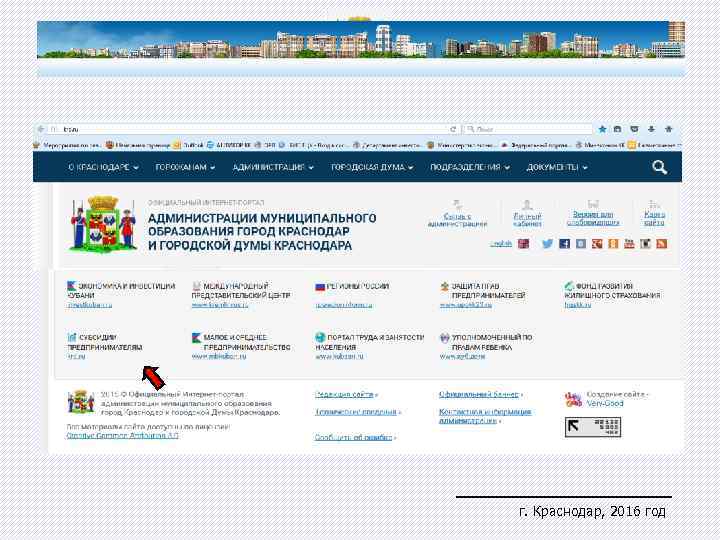Expand the Администрация menu
The height and width of the screenshot is (540, 720).
click(273, 168)
